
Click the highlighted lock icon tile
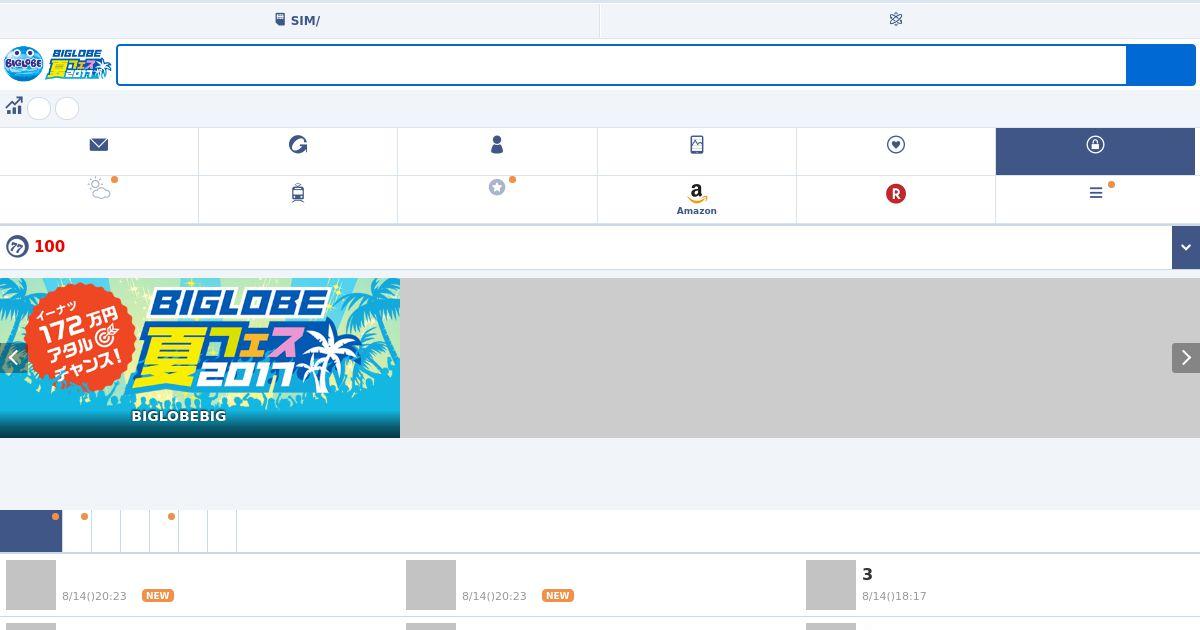1095,151
